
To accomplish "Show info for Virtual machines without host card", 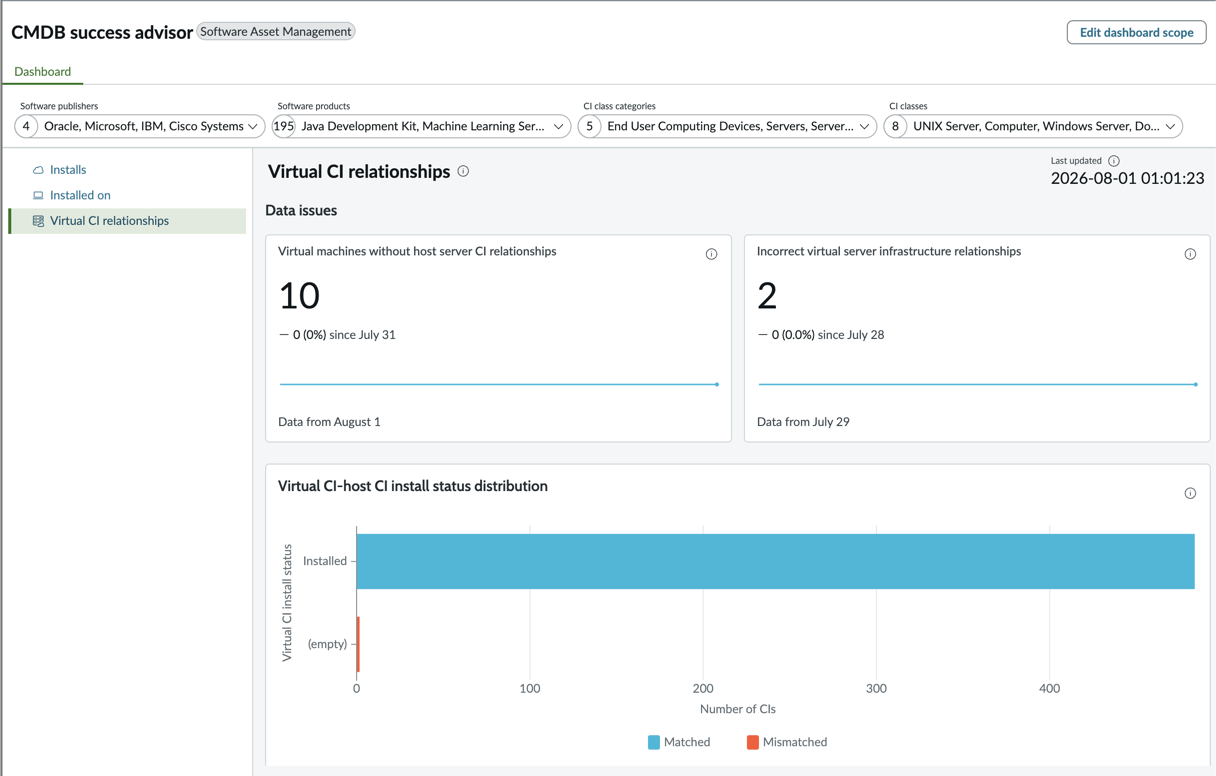I will [711, 254].
